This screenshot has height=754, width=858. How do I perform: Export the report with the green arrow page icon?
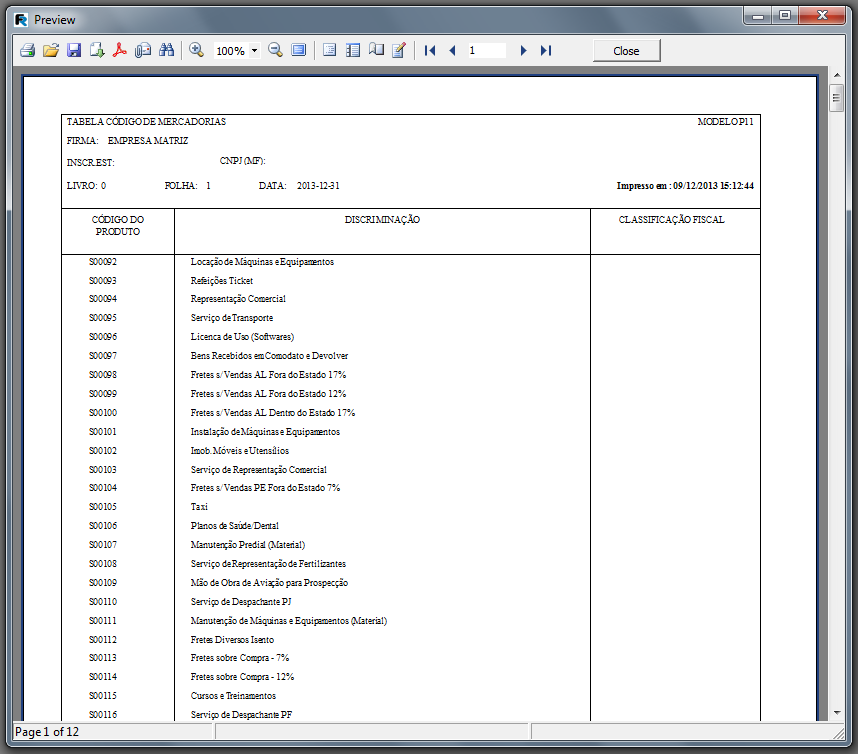tap(97, 51)
